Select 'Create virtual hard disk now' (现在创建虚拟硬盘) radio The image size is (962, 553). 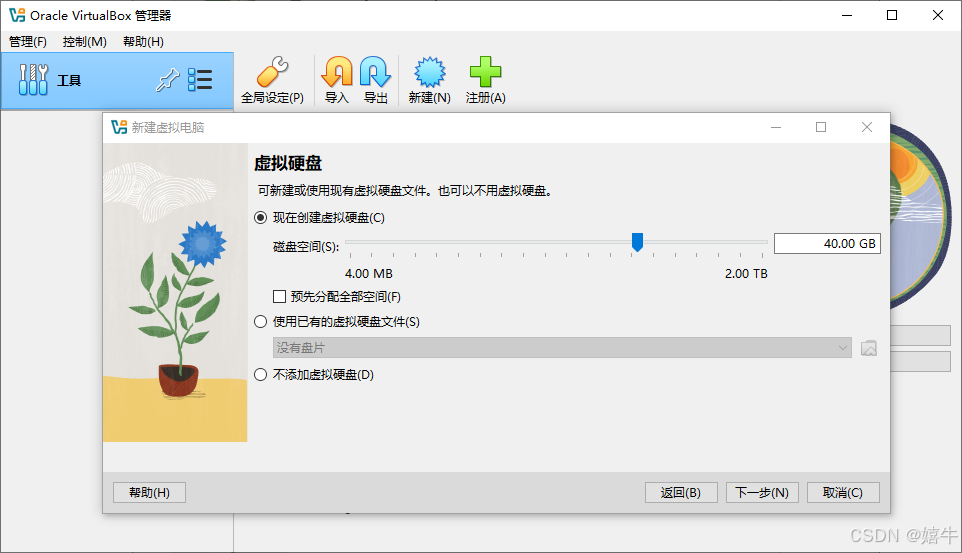[261, 218]
